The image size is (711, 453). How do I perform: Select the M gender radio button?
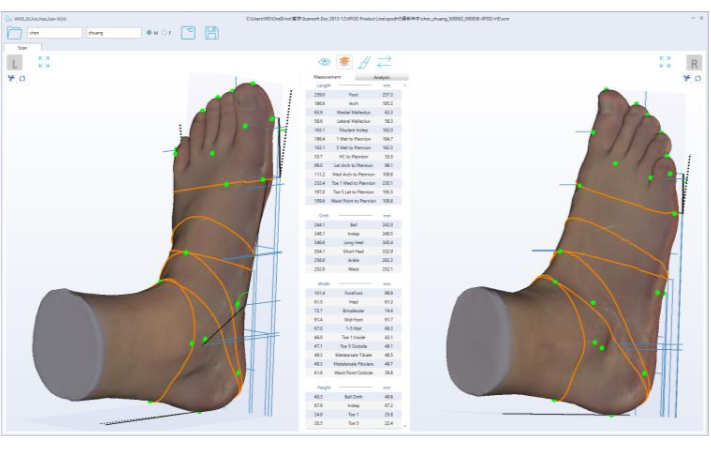149,32
